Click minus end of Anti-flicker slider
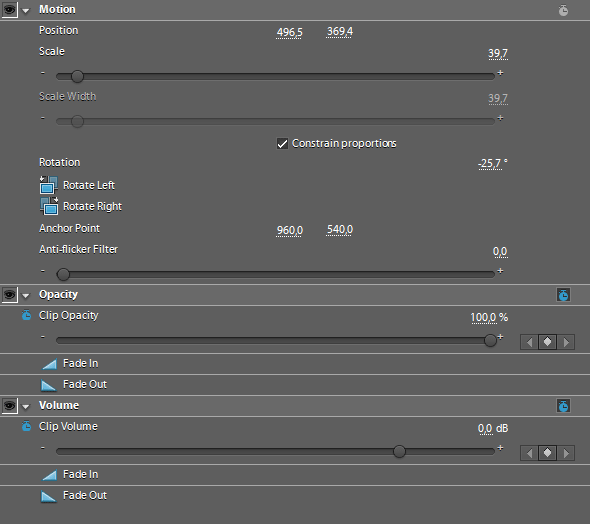The height and width of the screenshot is (524, 590). (x=43, y=270)
